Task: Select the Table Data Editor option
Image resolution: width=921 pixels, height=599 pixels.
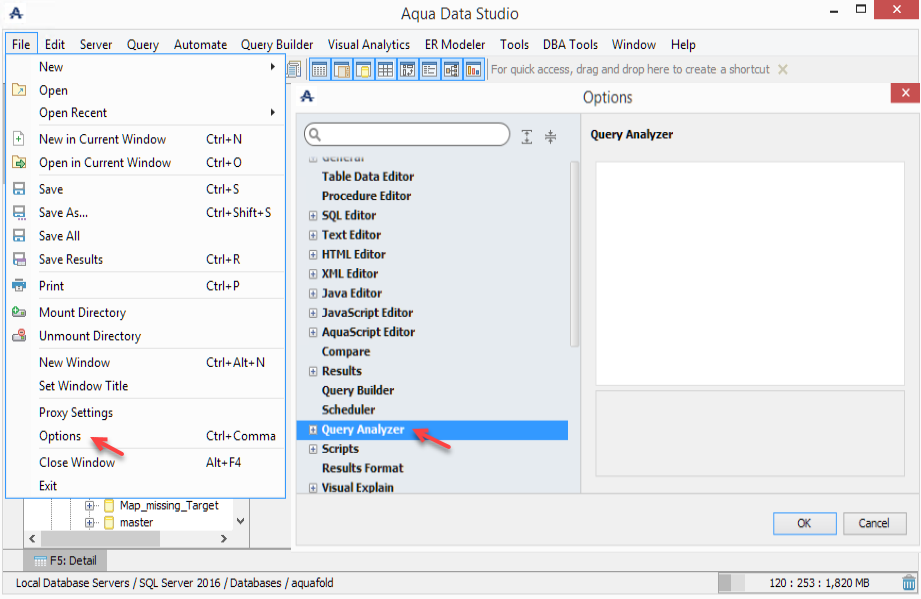Action: point(368,176)
